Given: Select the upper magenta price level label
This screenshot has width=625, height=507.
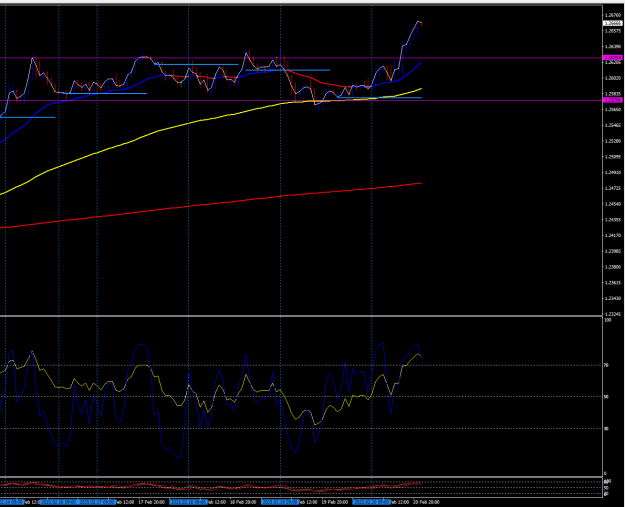Looking at the screenshot, I should (x=613, y=58).
